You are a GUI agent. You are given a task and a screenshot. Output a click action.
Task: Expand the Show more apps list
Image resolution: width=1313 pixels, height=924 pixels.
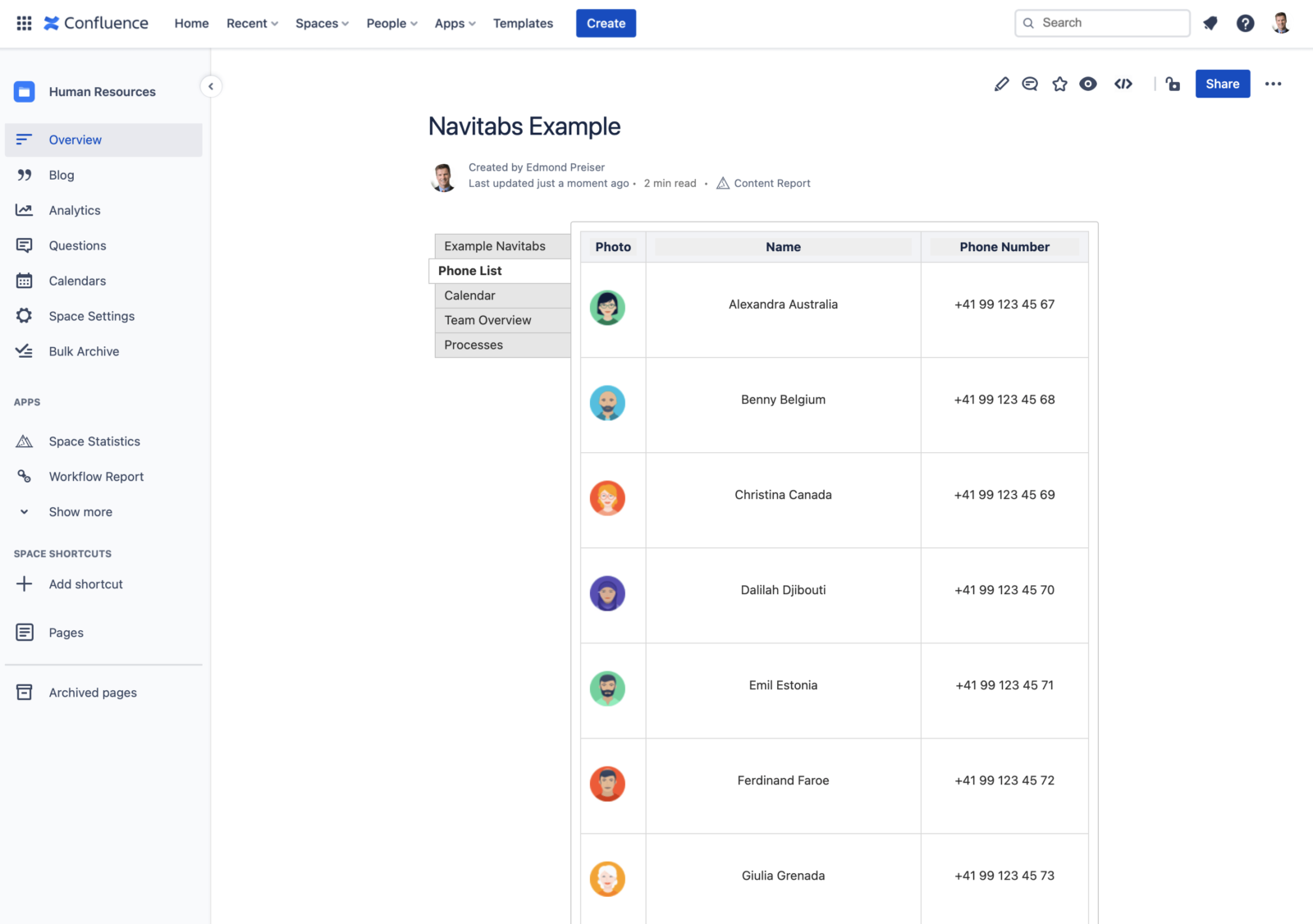[80, 511]
